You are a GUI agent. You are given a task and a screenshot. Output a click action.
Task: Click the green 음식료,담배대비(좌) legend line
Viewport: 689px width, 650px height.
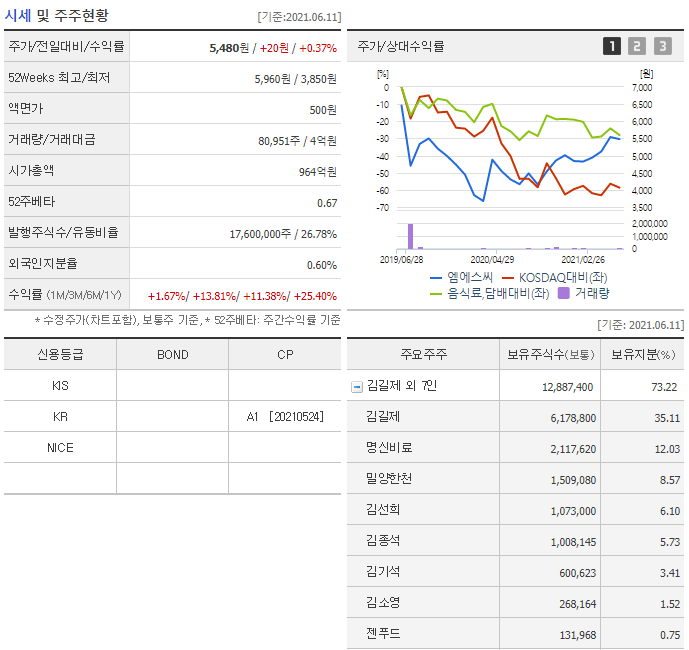435,294
